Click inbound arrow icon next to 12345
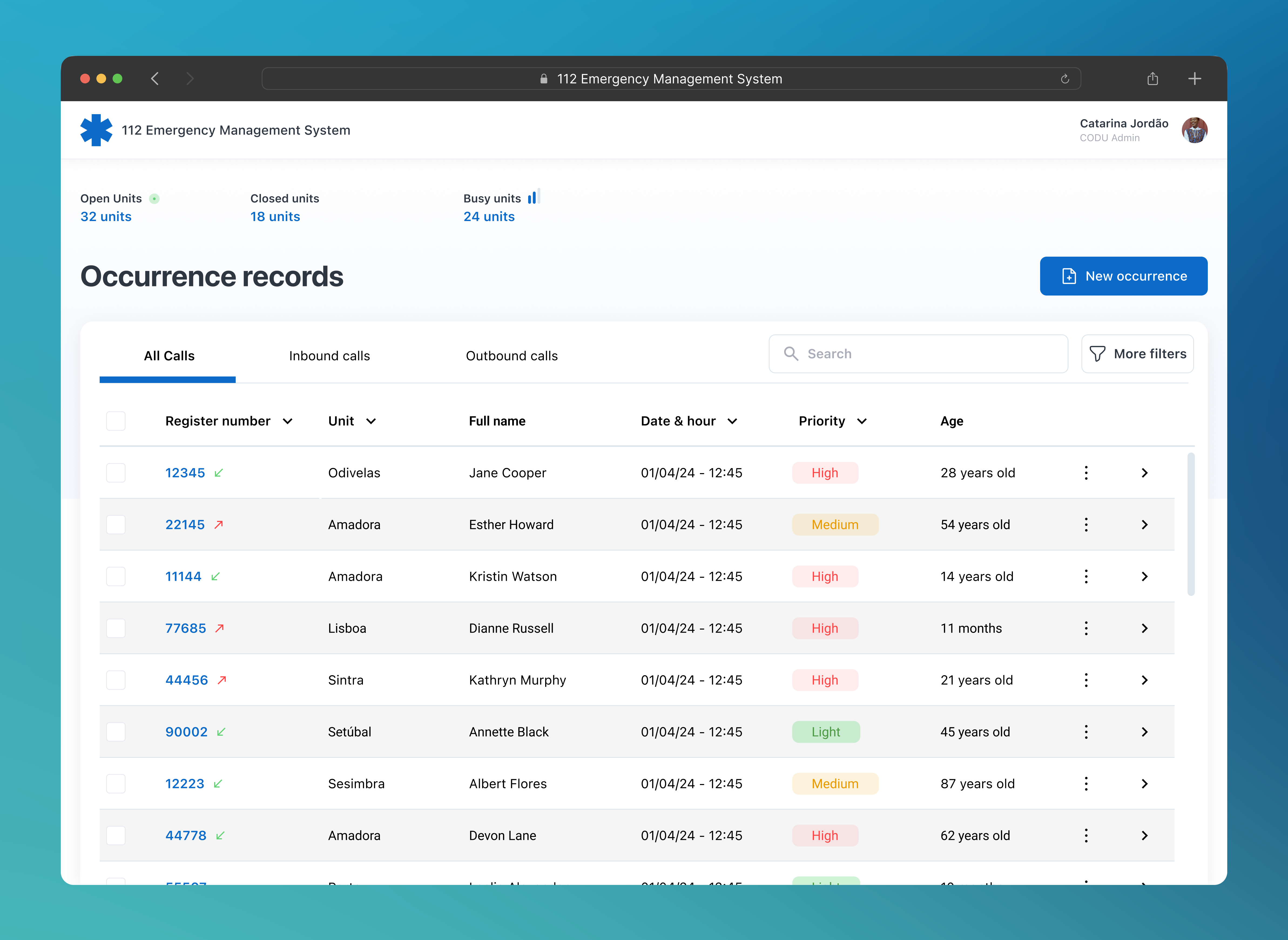Image resolution: width=1288 pixels, height=940 pixels. 218,473
